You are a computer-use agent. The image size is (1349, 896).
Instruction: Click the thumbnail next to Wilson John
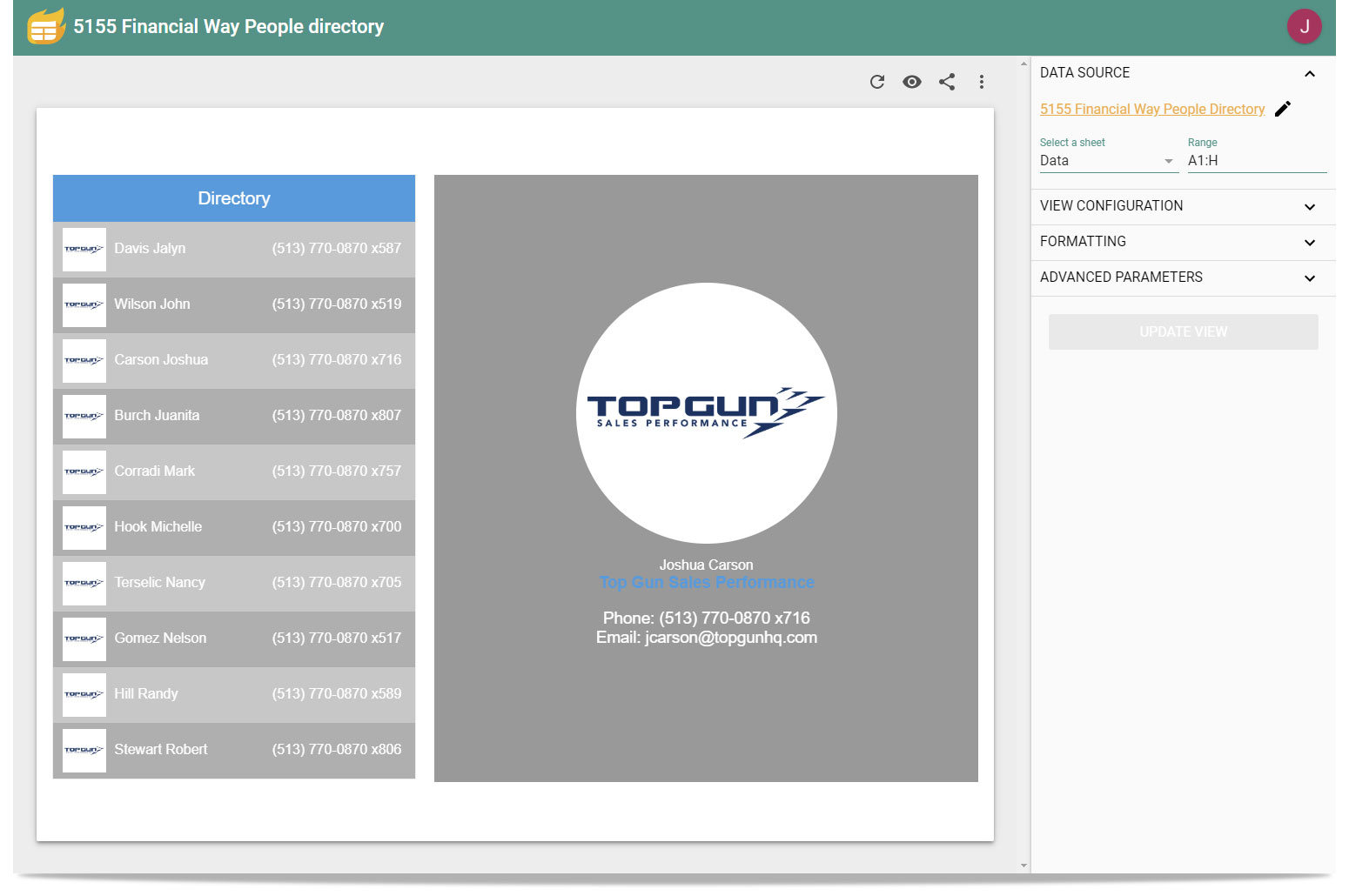[84, 305]
